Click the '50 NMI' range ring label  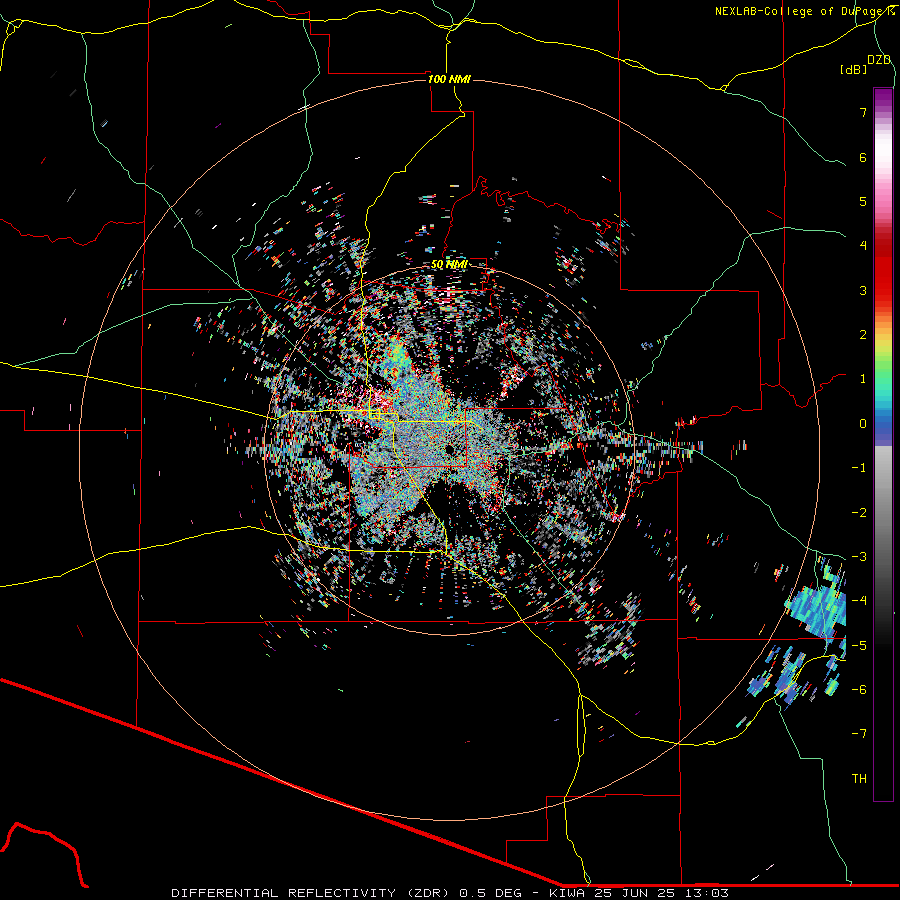(x=449, y=264)
